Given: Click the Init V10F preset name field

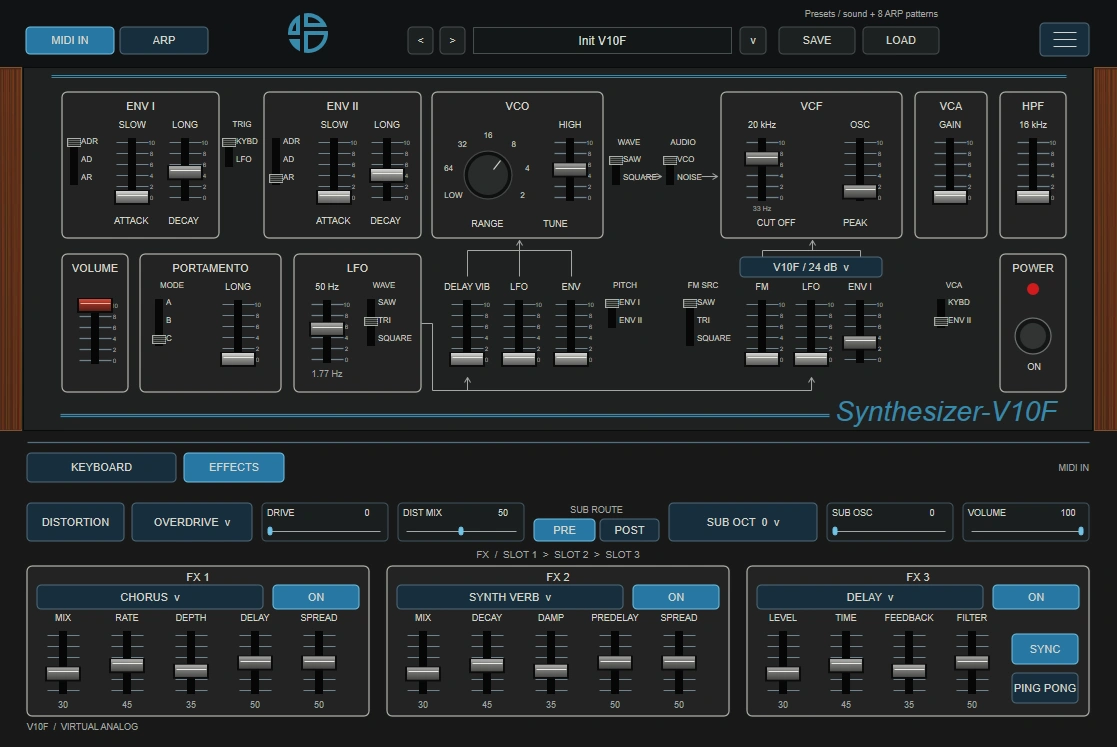Looking at the screenshot, I should [x=602, y=41].
